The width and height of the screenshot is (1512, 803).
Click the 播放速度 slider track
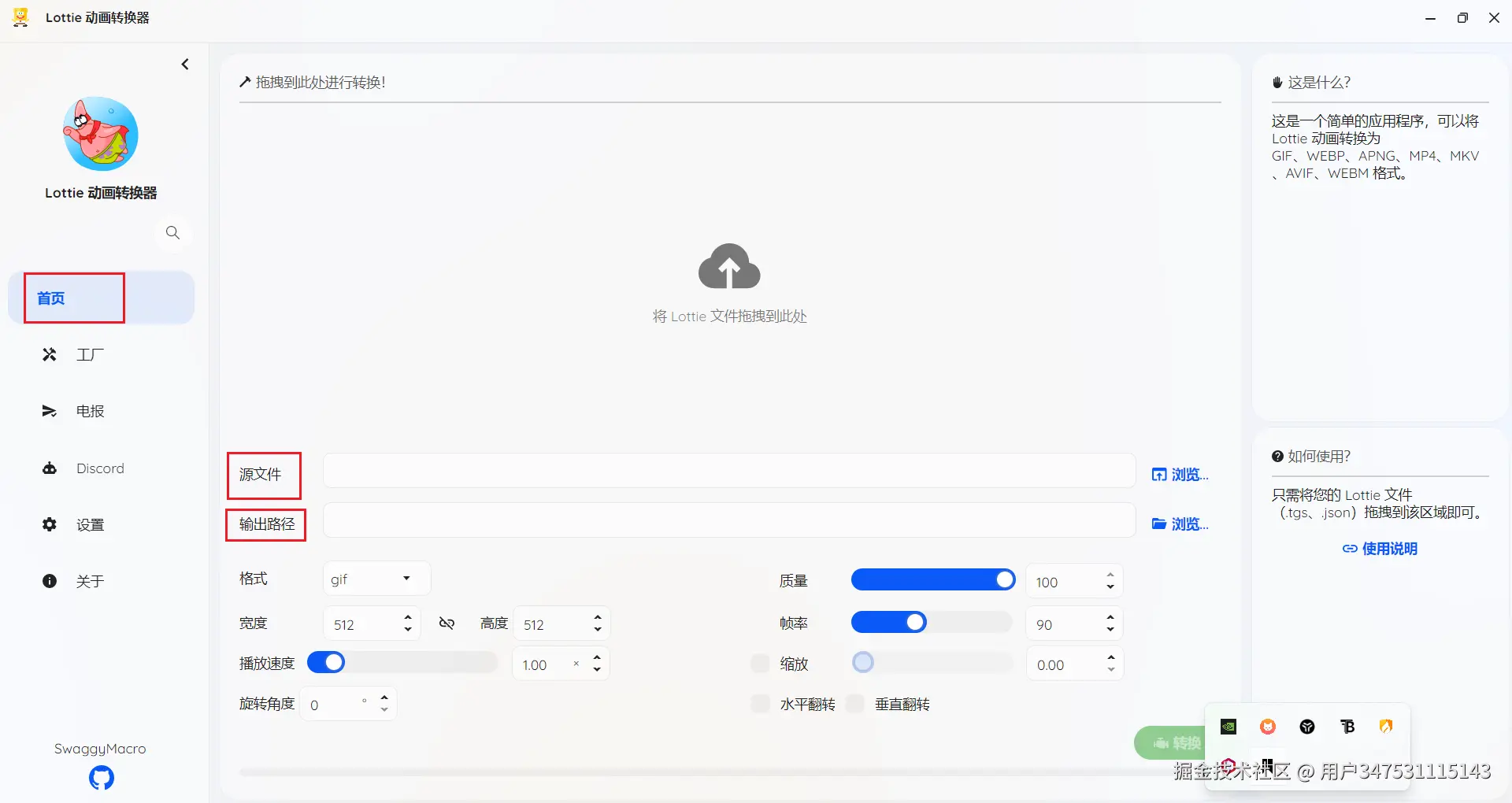tap(402, 663)
